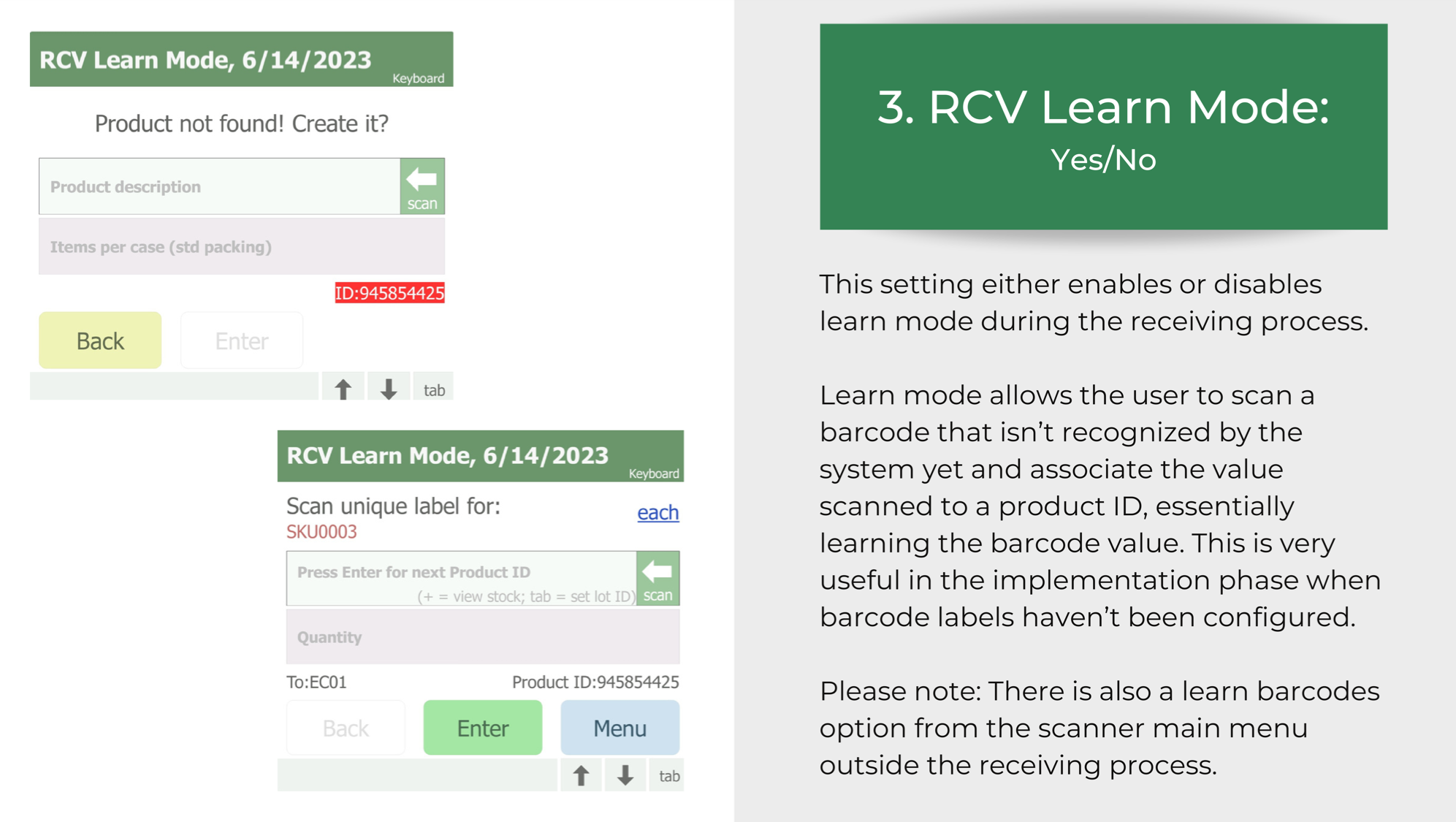Screen dimensions: 1456x822
Task: Click the 'each' unit link
Action: click(658, 512)
